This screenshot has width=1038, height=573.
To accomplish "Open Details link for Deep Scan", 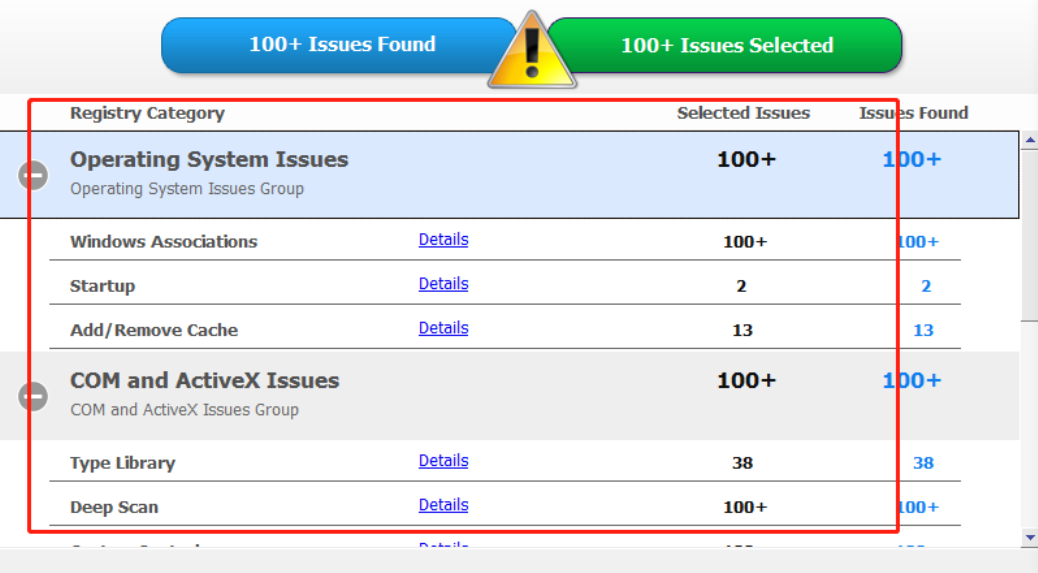I will click(444, 505).
